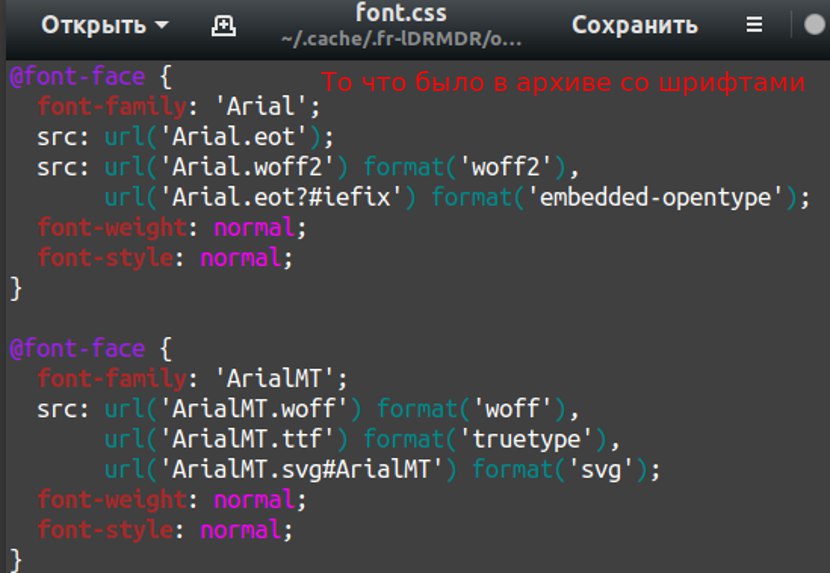This screenshot has width=830, height=573.
Task: Click the first font-weight normal value
Action: tap(254, 227)
